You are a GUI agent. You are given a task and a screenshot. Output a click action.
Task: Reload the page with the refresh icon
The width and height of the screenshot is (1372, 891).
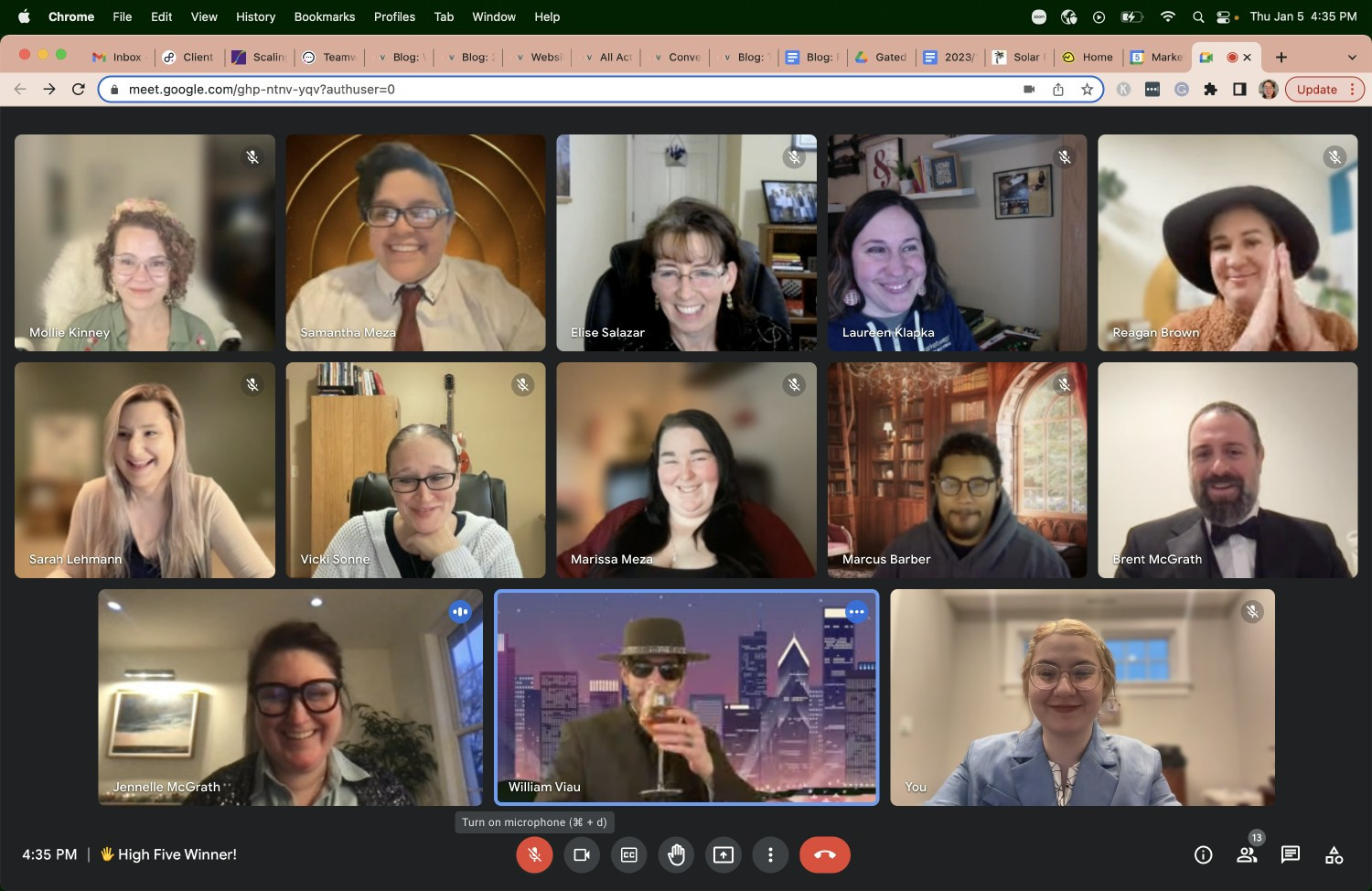click(79, 89)
